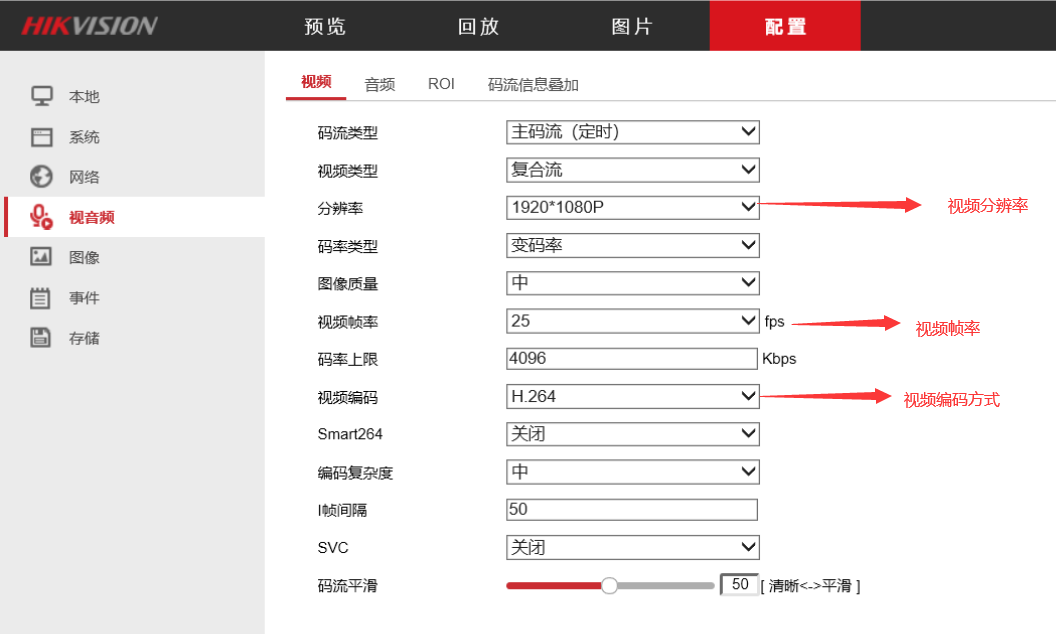Image resolution: width=1056 pixels, height=634 pixels.
Task: Click the Kbps unit text
Action: point(779,359)
